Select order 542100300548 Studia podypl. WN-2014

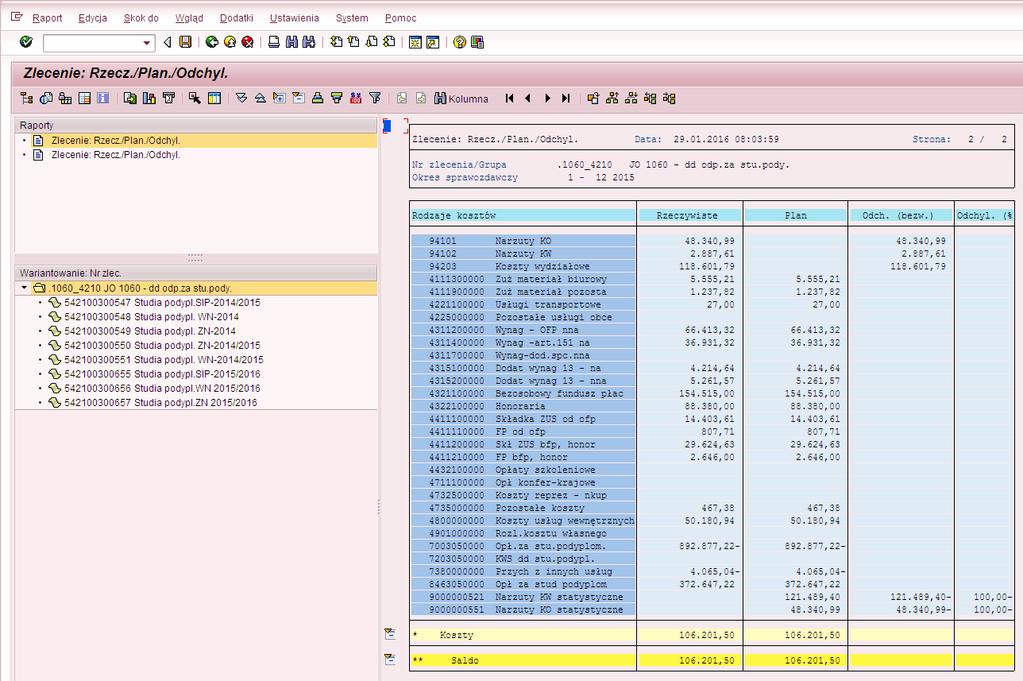[x=151, y=317]
